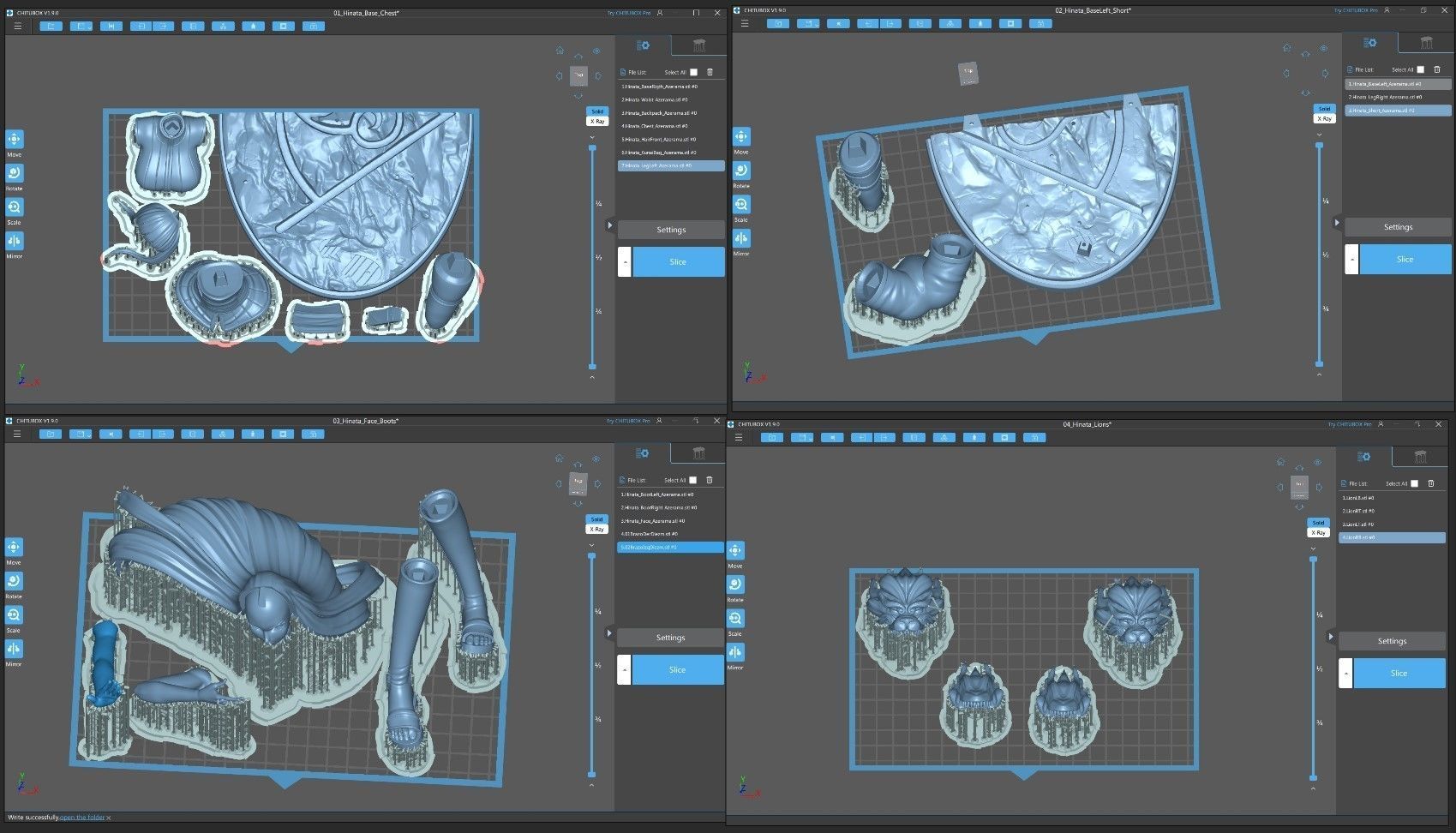Open the file settings tab in 01_Hinata_Base_Chest
This screenshot has height=833, width=1456.
coord(644,45)
